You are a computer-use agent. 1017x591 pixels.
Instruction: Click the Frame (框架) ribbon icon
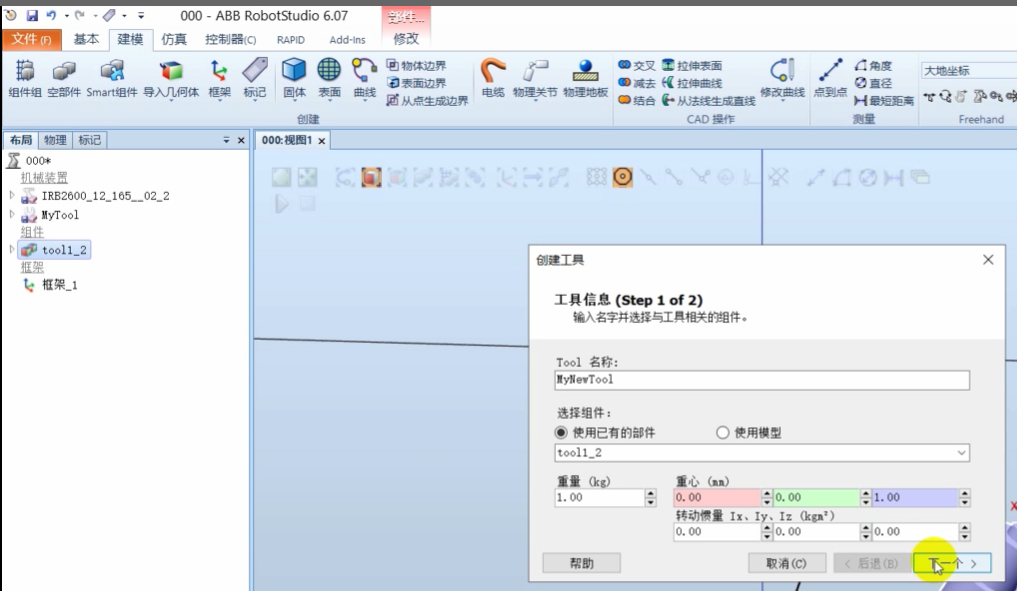click(x=219, y=78)
